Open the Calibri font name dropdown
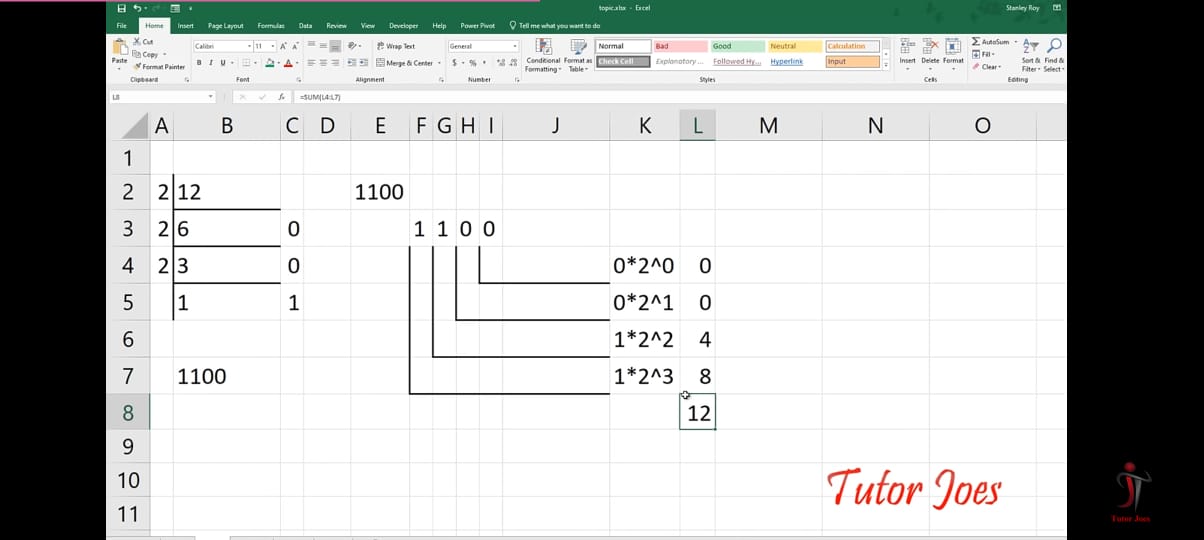 coord(248,46)
